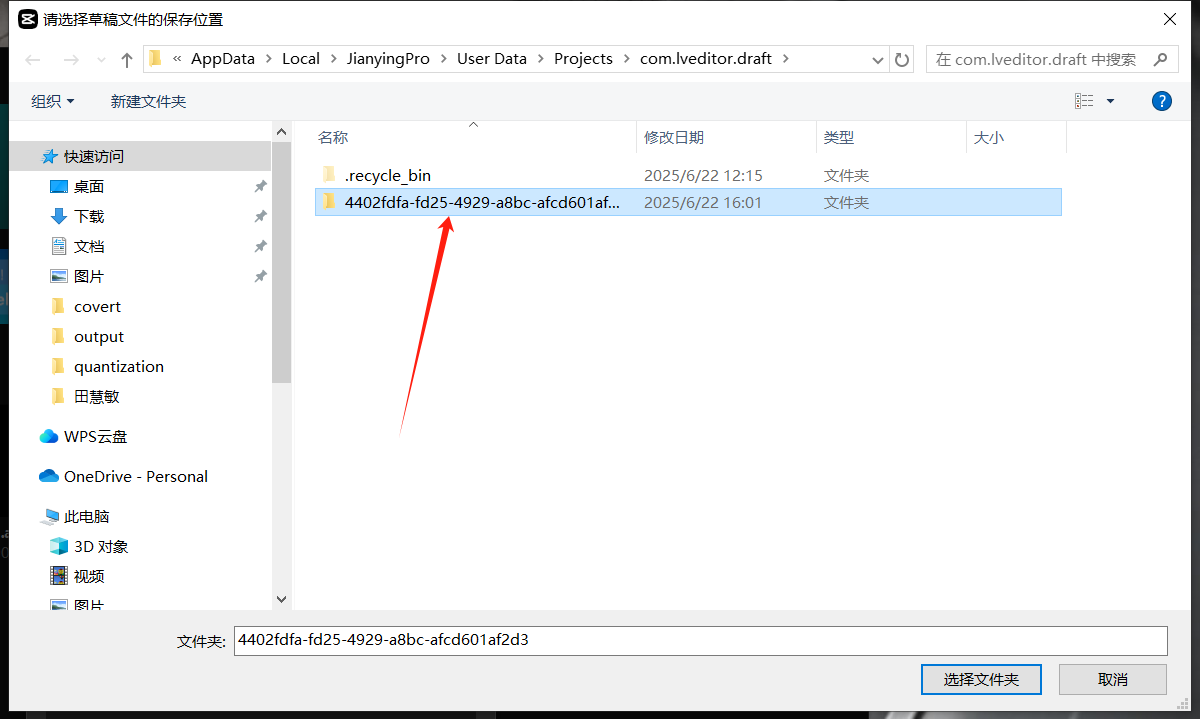Viewport: 1200px width, 719px height.
Task: Click the 文件夹 name input field
Action: tap(700, 640)
